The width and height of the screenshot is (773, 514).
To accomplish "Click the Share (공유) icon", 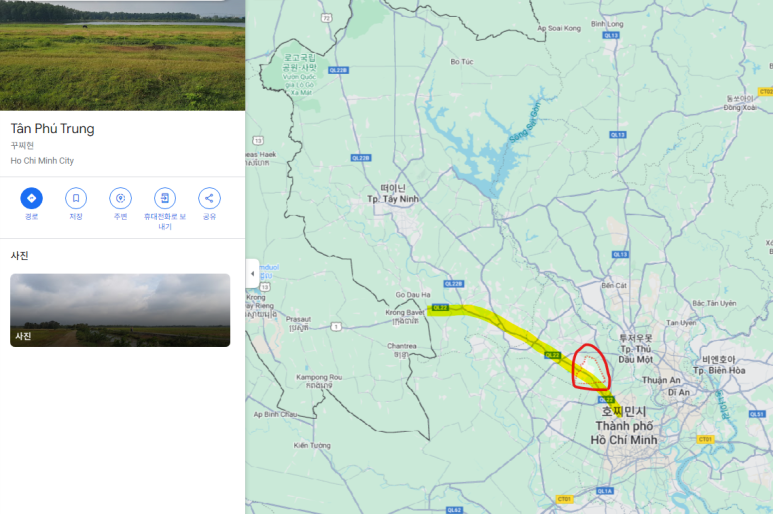I will pyautogui.click(x=209, y=198).
